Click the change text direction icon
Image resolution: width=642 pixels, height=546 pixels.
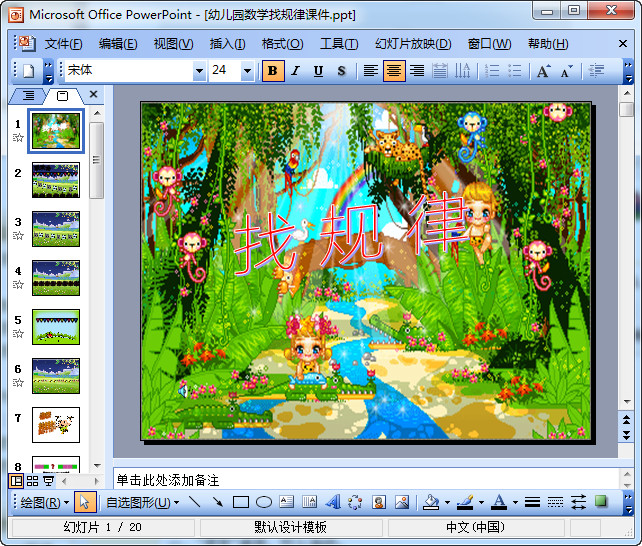click(463, 71)
